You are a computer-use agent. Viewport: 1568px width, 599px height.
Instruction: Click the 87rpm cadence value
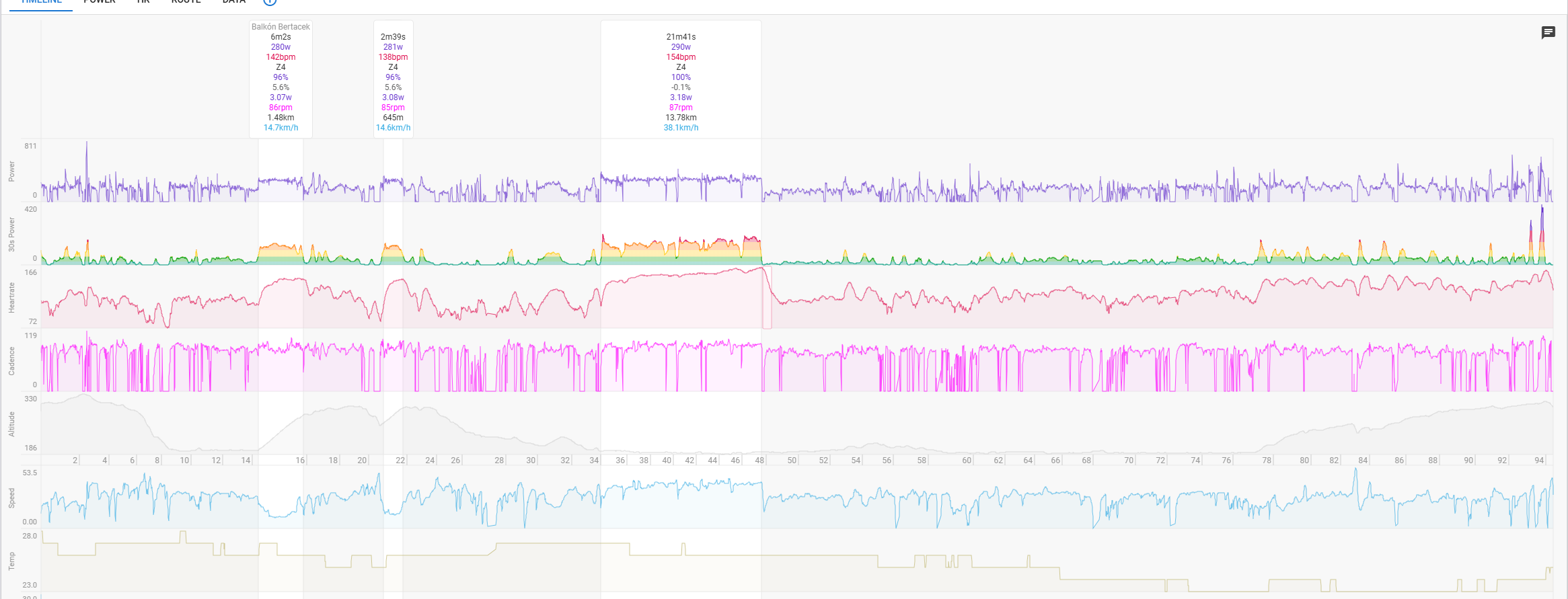click(x=681, y=108)
